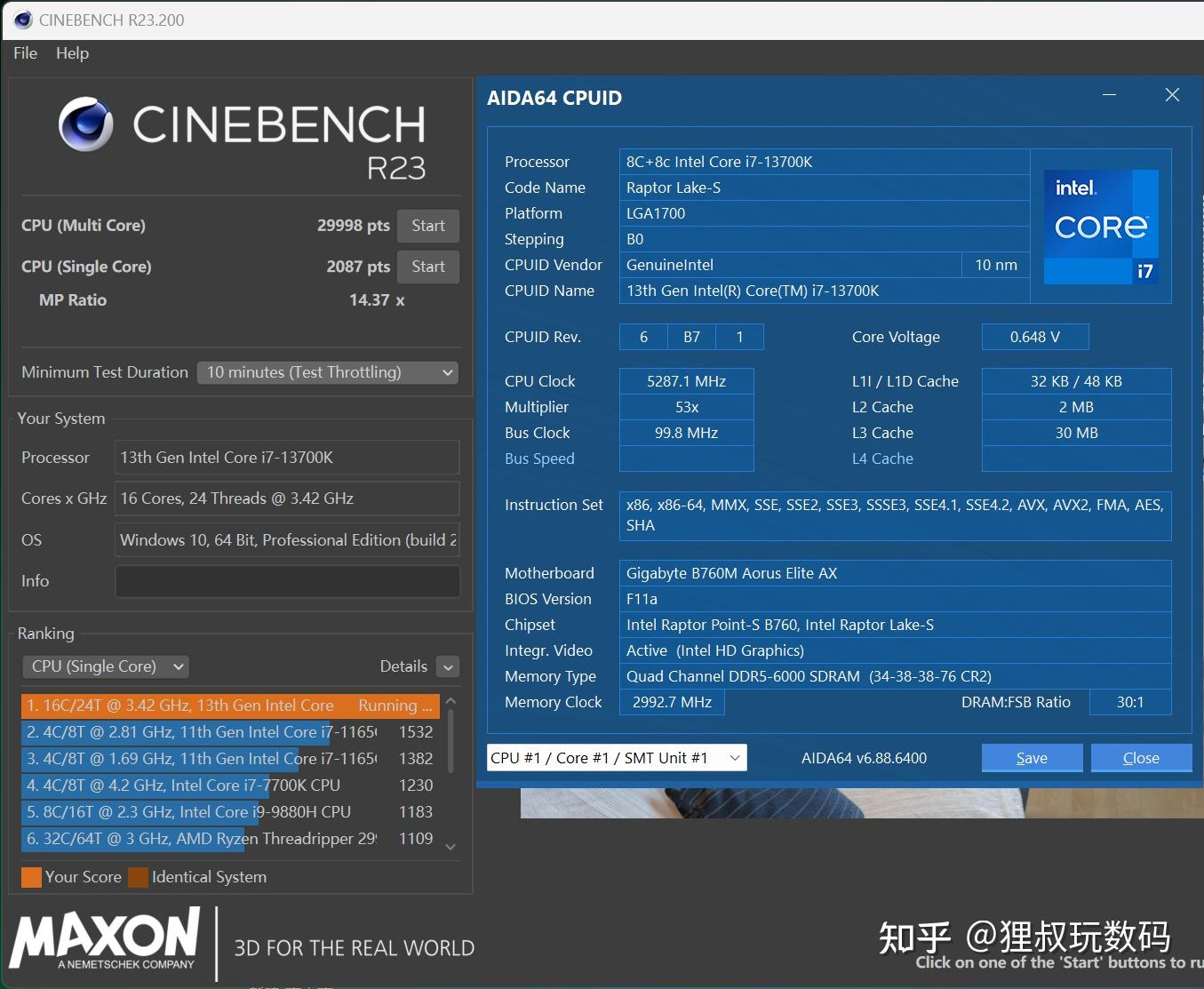Start the CPU Single Core test
The image size is (1204, 989).
click(x=428, y=267)
